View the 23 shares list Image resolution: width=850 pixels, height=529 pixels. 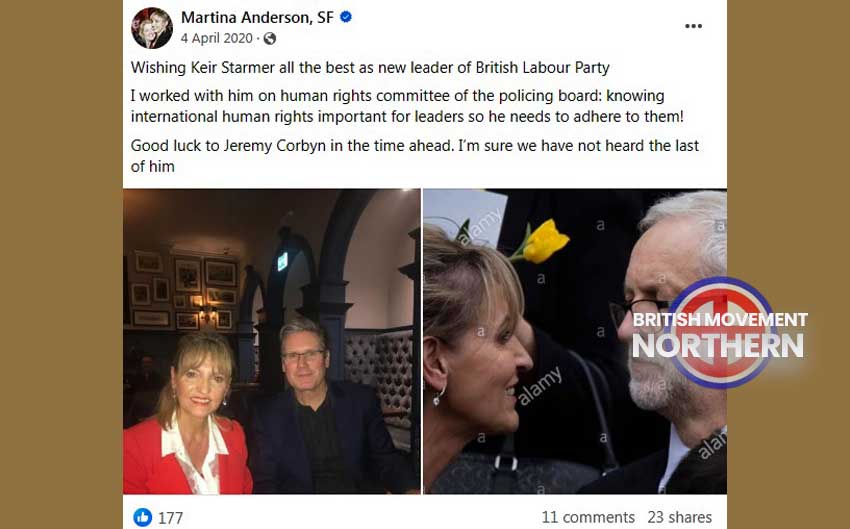pos(679,517)
